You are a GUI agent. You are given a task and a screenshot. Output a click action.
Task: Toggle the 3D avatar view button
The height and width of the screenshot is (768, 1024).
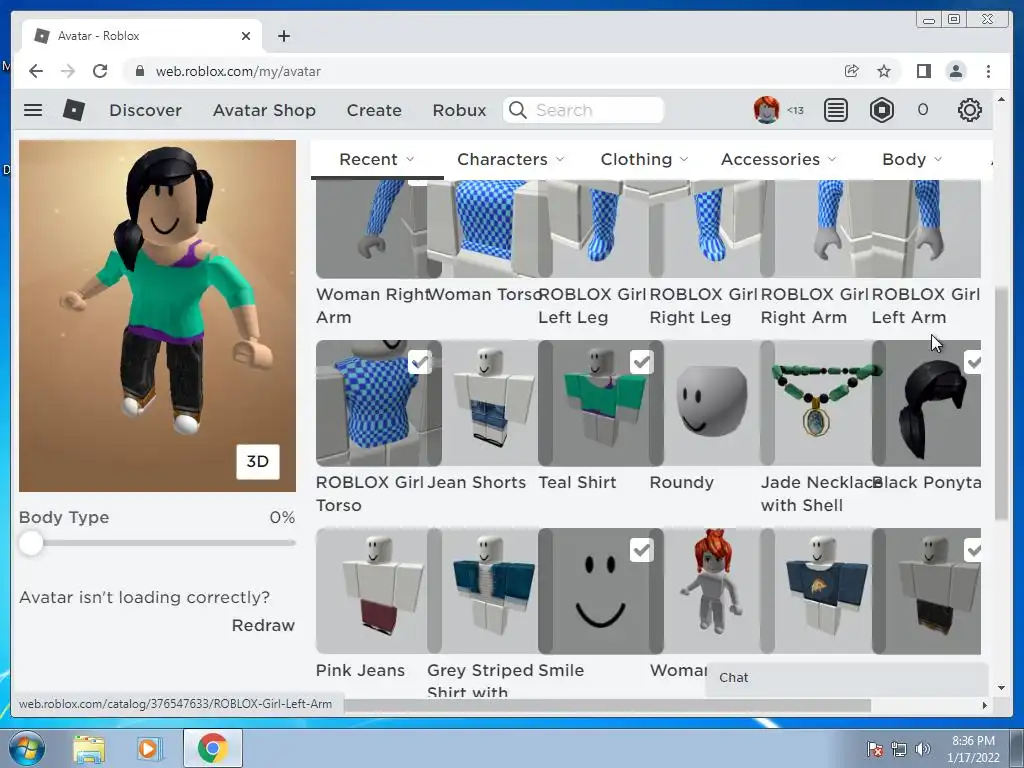257,462
